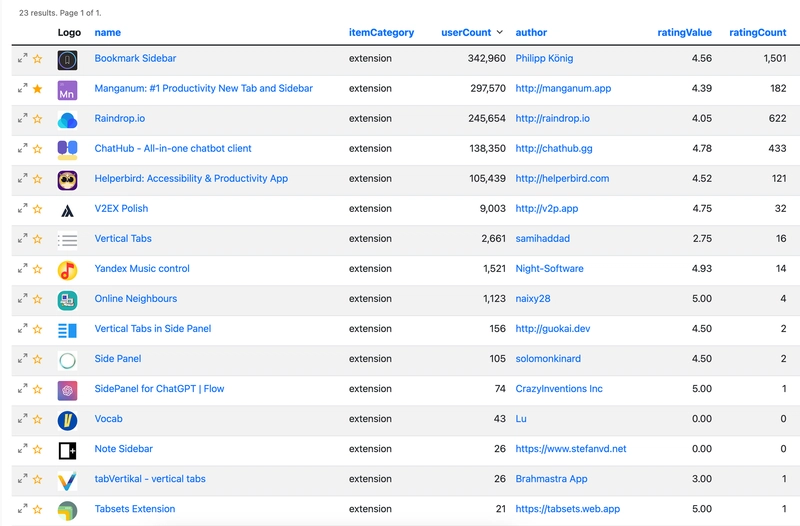The image size is (800, 526).
Task: Click the Vertical Tabs in Side Panel logo
Action: pyautogui.click(x=67, y=331)
